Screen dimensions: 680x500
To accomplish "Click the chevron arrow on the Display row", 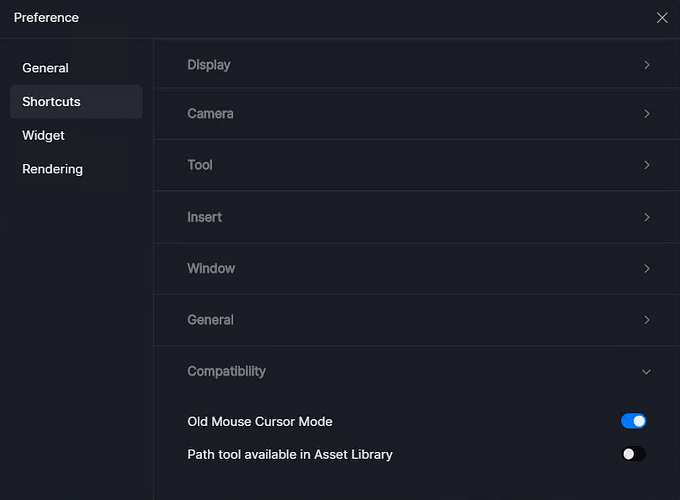I will [647, 65].
